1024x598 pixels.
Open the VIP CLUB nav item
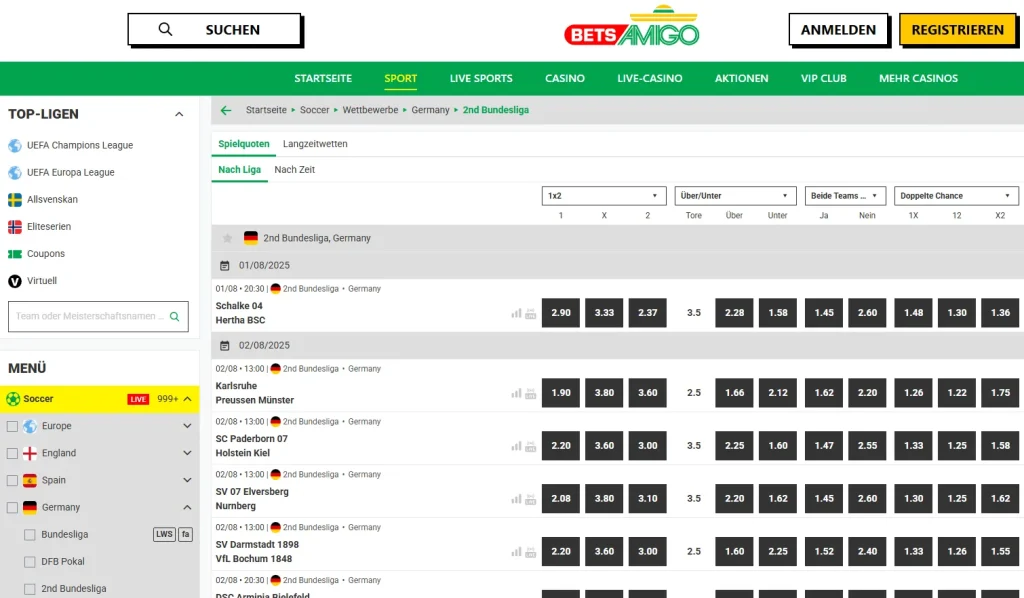824,78
